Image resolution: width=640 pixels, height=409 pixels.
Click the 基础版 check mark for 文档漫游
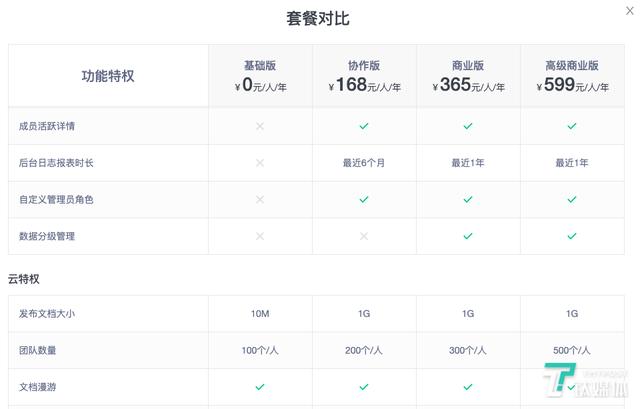tap(260, 387)
